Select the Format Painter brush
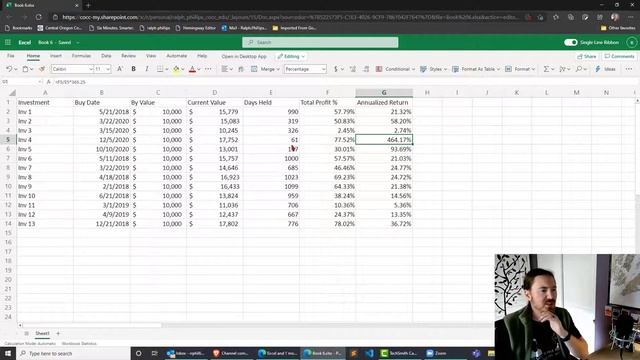The image size is (640, 360). point(42,69)
